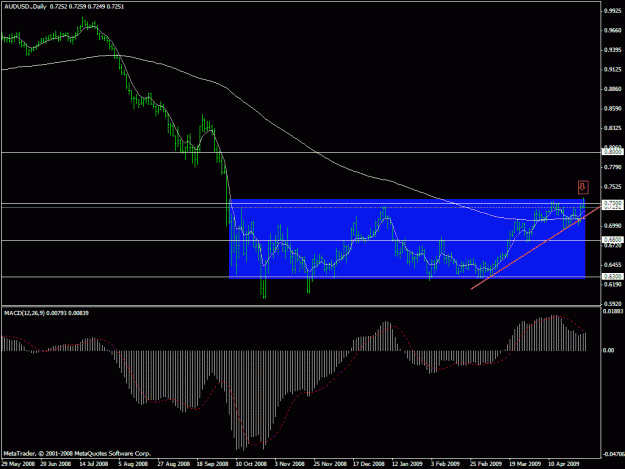Click the 0.7790 price scale value
Image resolution: width=625 pixels, height=469 pixels.
(613, 167)
